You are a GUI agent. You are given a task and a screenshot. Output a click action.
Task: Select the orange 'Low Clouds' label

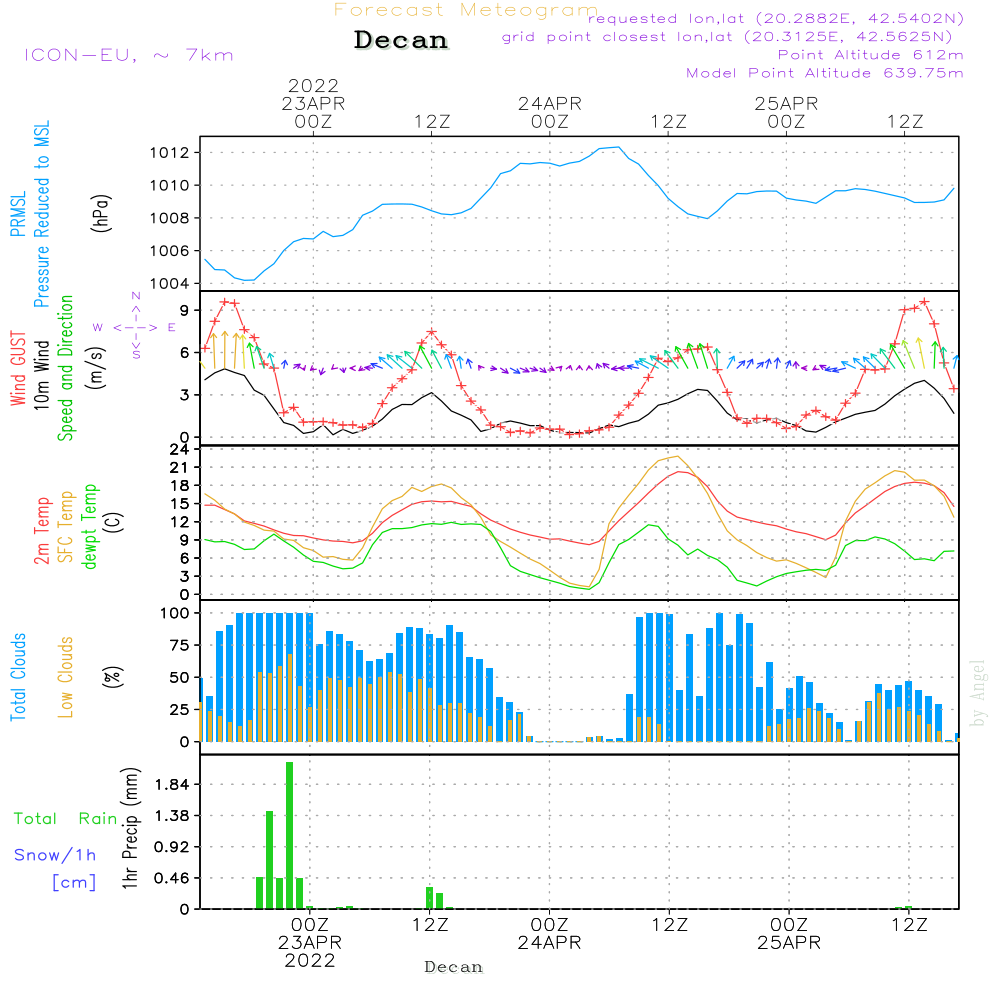tap(65, 677)
